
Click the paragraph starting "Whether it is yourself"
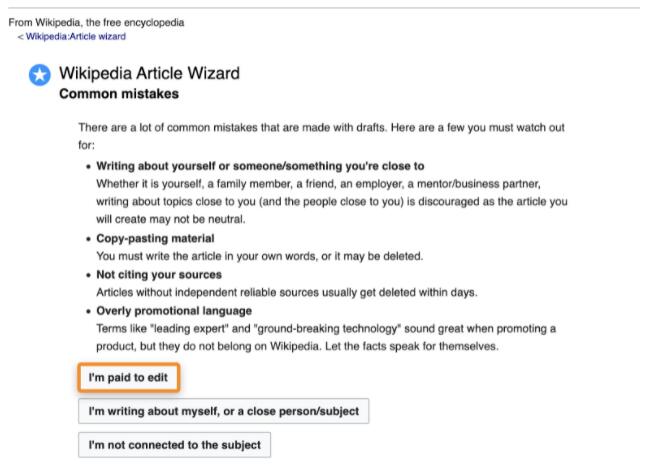332,201
